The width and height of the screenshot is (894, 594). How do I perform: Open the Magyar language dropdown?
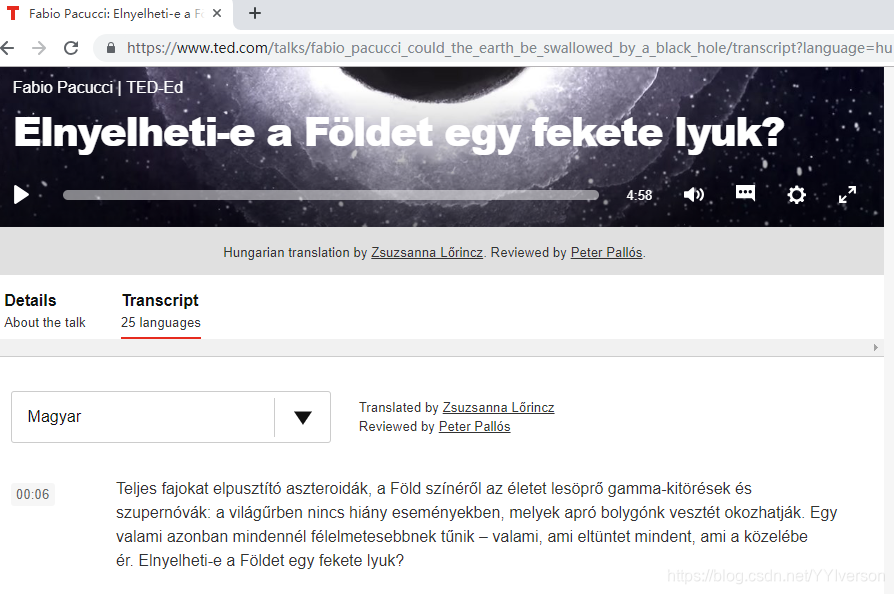(170, 417)
